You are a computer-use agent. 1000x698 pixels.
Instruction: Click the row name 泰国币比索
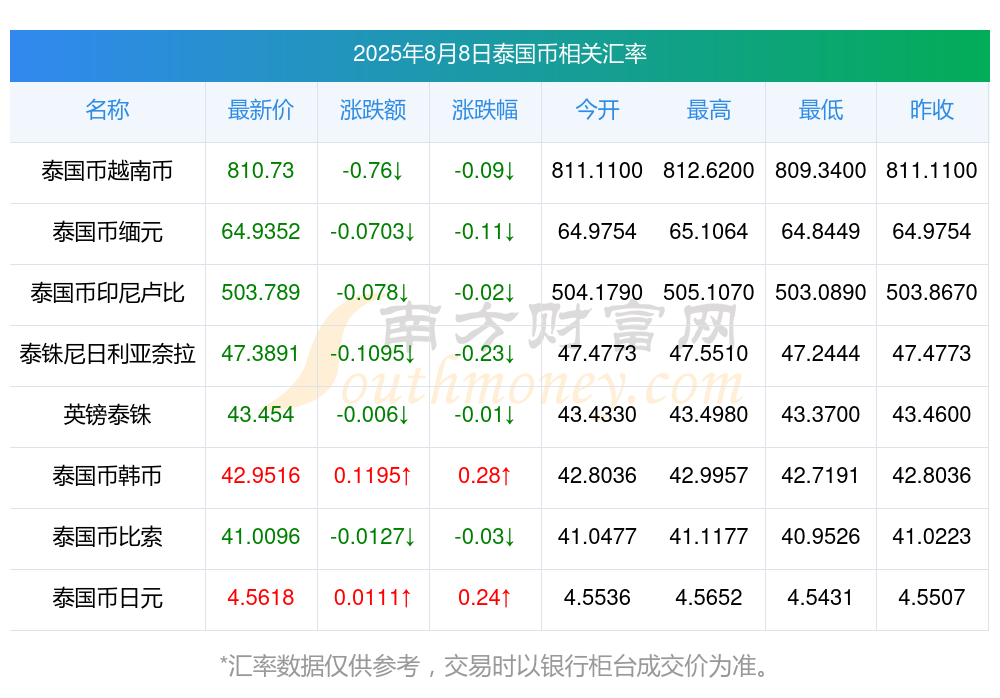tap(107, 537)
